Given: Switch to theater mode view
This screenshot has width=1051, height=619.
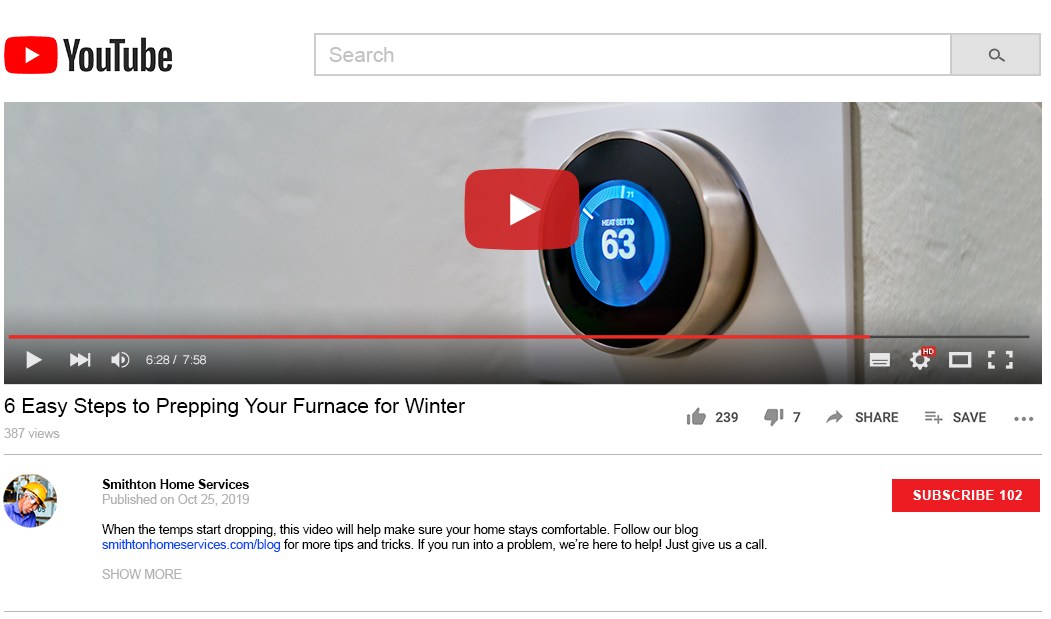Looking at the screenshot, I should click(x=960, y=360).
